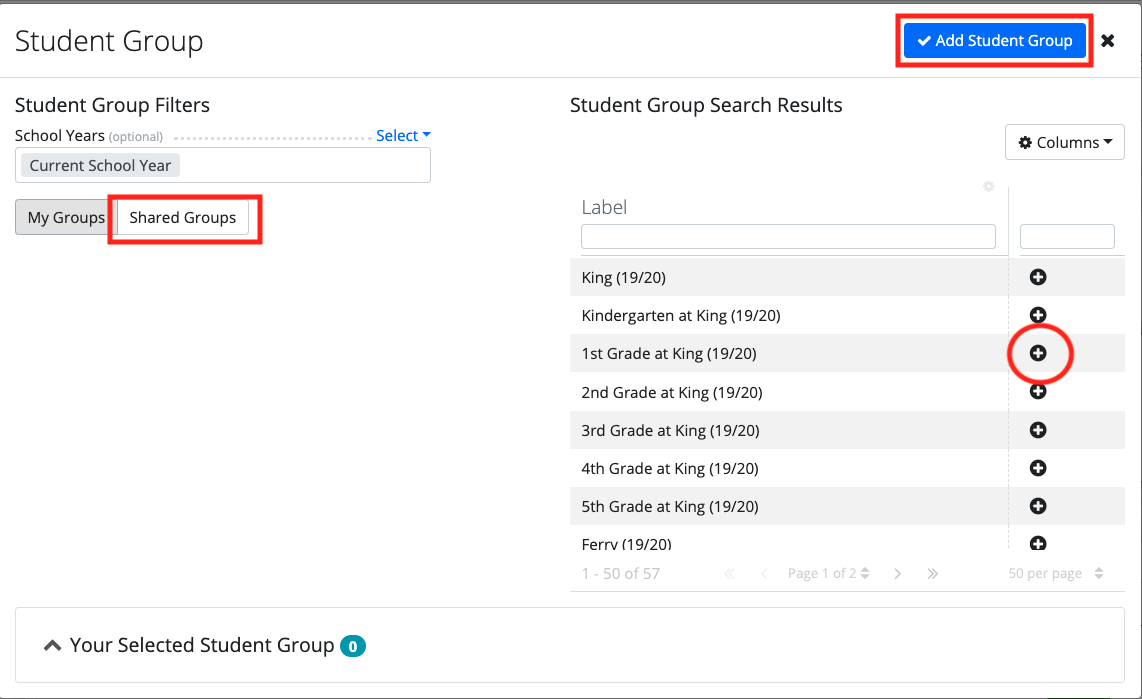Select the King (19/20) row label

pos(623,277)
